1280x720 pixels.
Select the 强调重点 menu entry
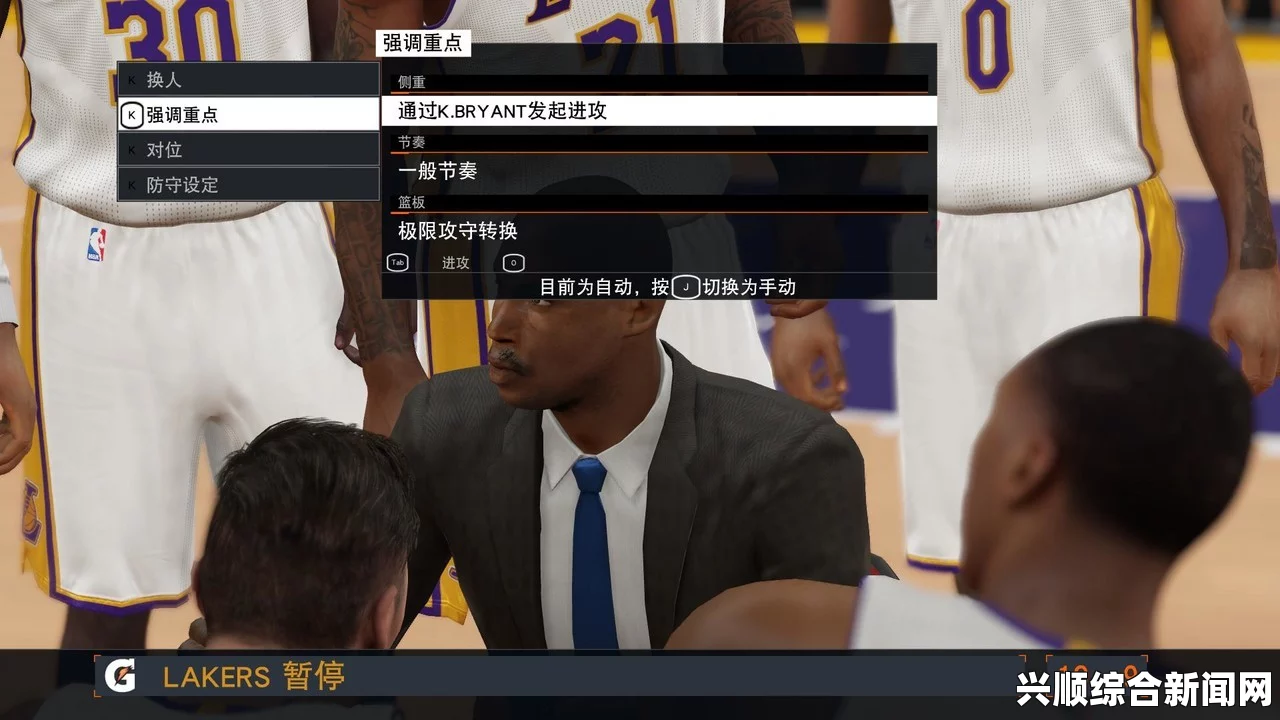(248, 114)
